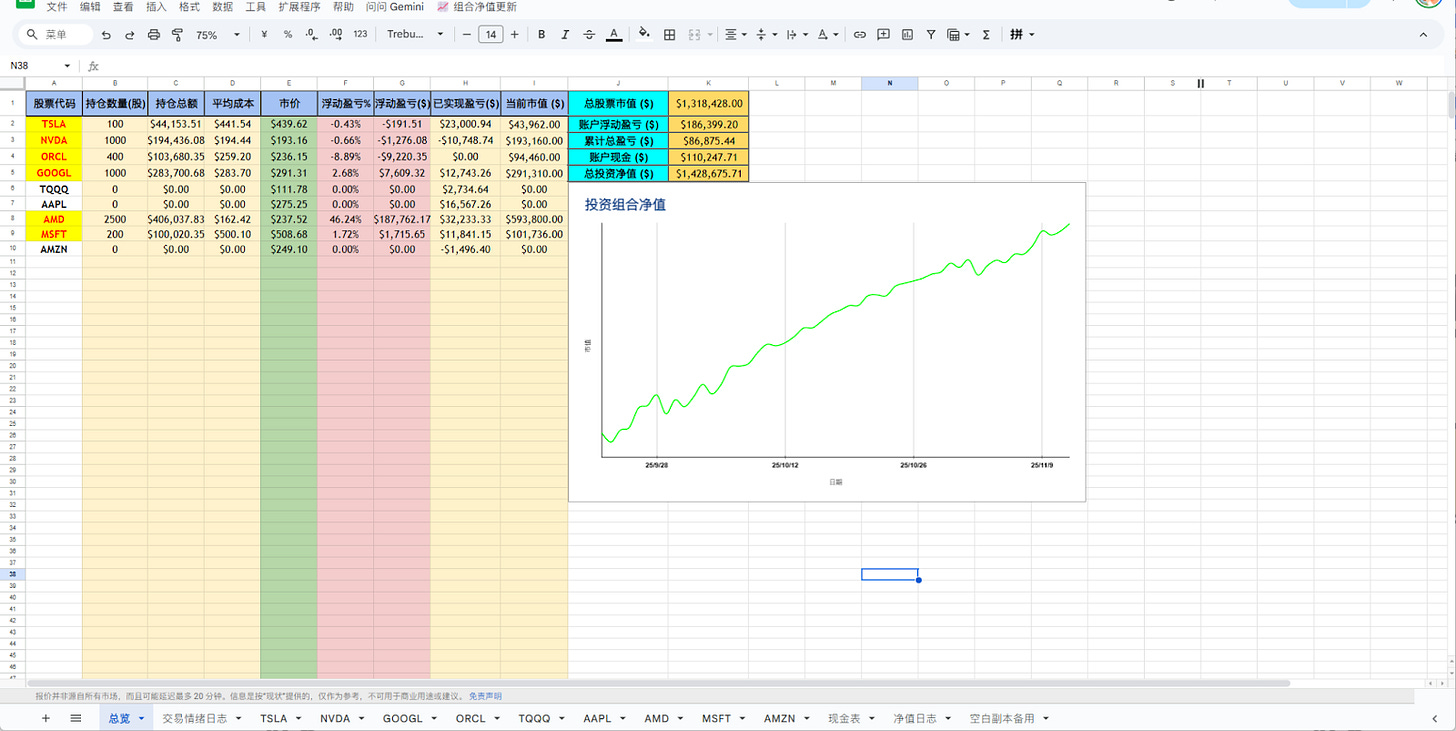This screenshot has width=1456, height=731.
Task: Increase font size with the plus button
Action: click(x=514, y=35)
